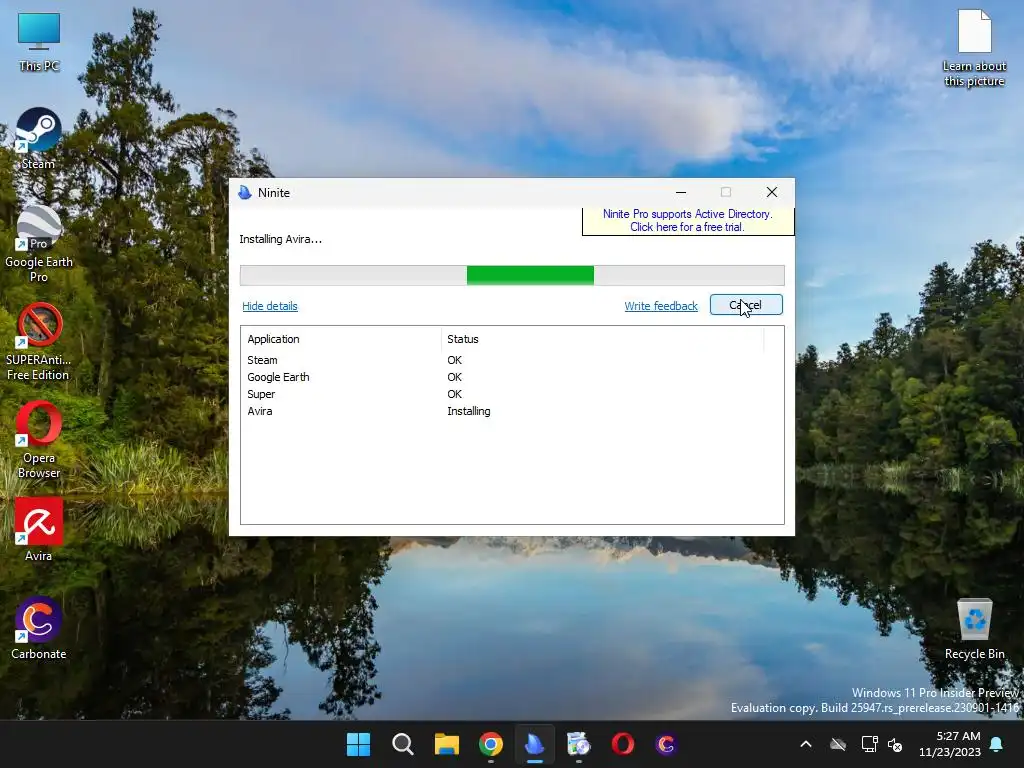Screen dimensions: 1024x768
Task: Close the Ninite window
Action: pyautogui.click(x=771, y=192)
